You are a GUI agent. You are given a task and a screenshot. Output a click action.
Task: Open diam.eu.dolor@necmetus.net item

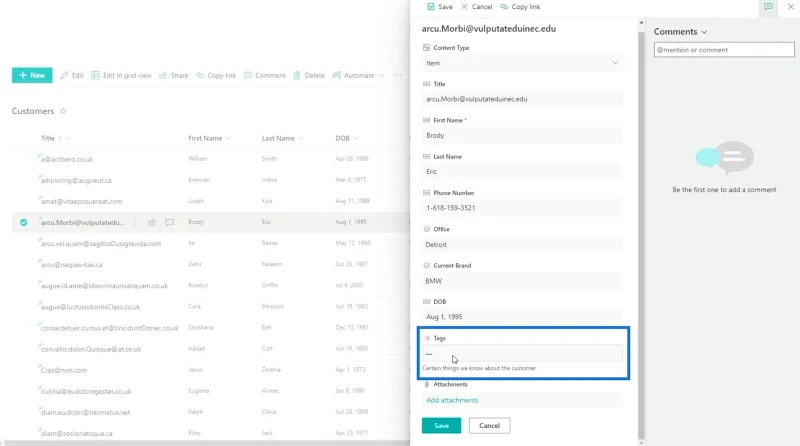click(85, 412)
